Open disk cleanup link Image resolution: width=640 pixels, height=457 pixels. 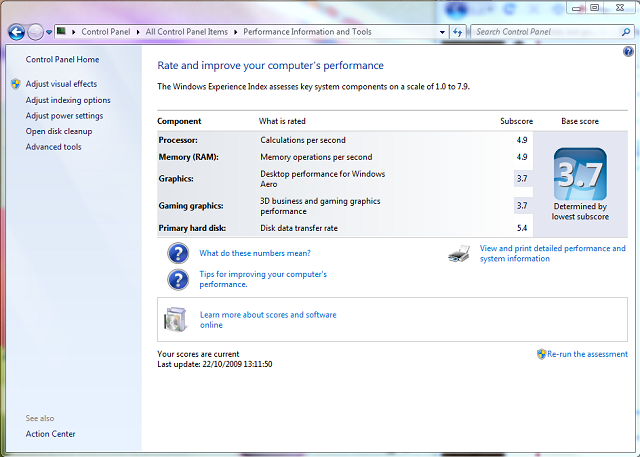(x=59, y=131)
